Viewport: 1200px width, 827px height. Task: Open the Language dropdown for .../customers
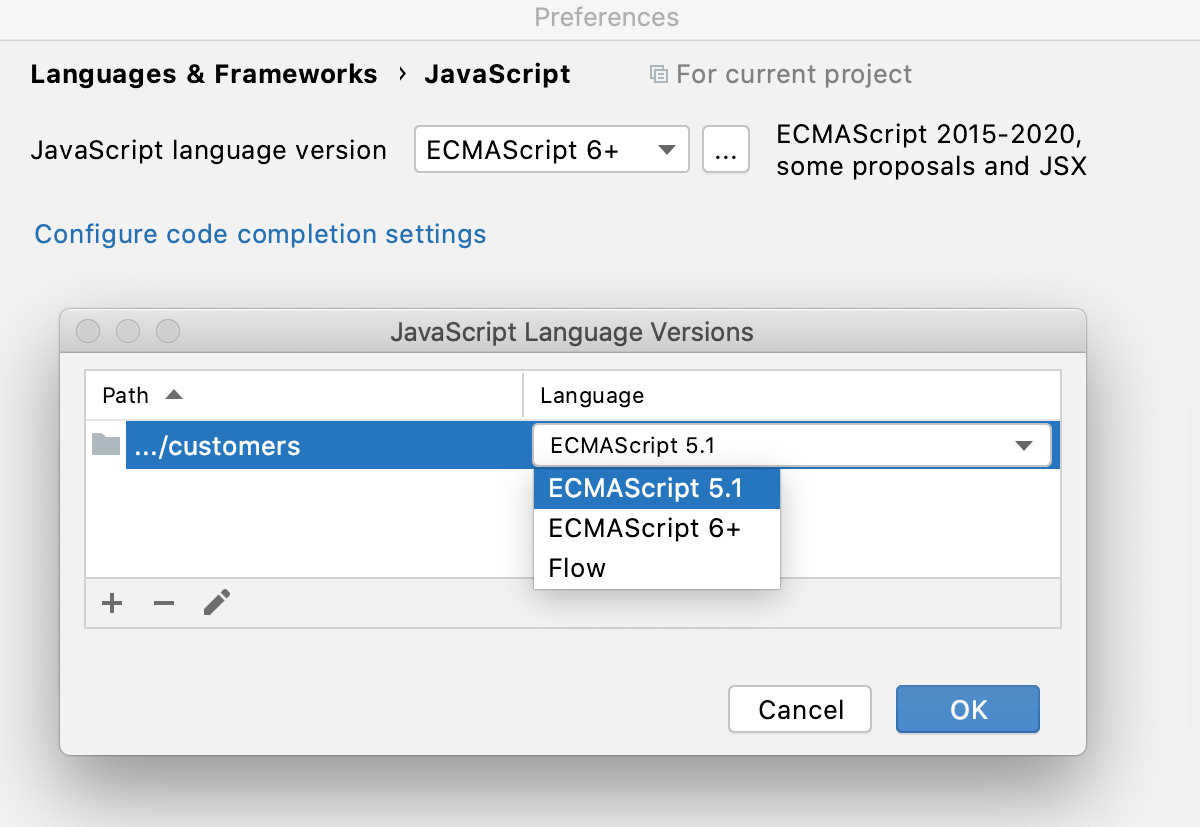point(1023,445)
